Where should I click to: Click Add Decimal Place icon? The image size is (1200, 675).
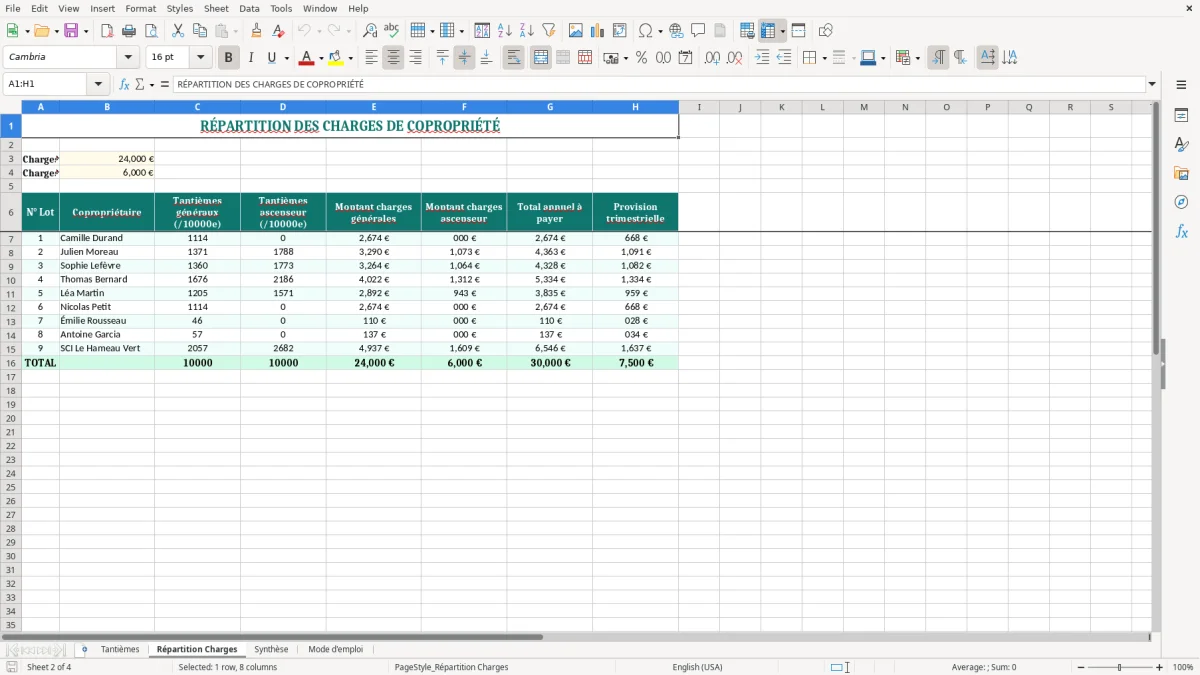(712, 58)
